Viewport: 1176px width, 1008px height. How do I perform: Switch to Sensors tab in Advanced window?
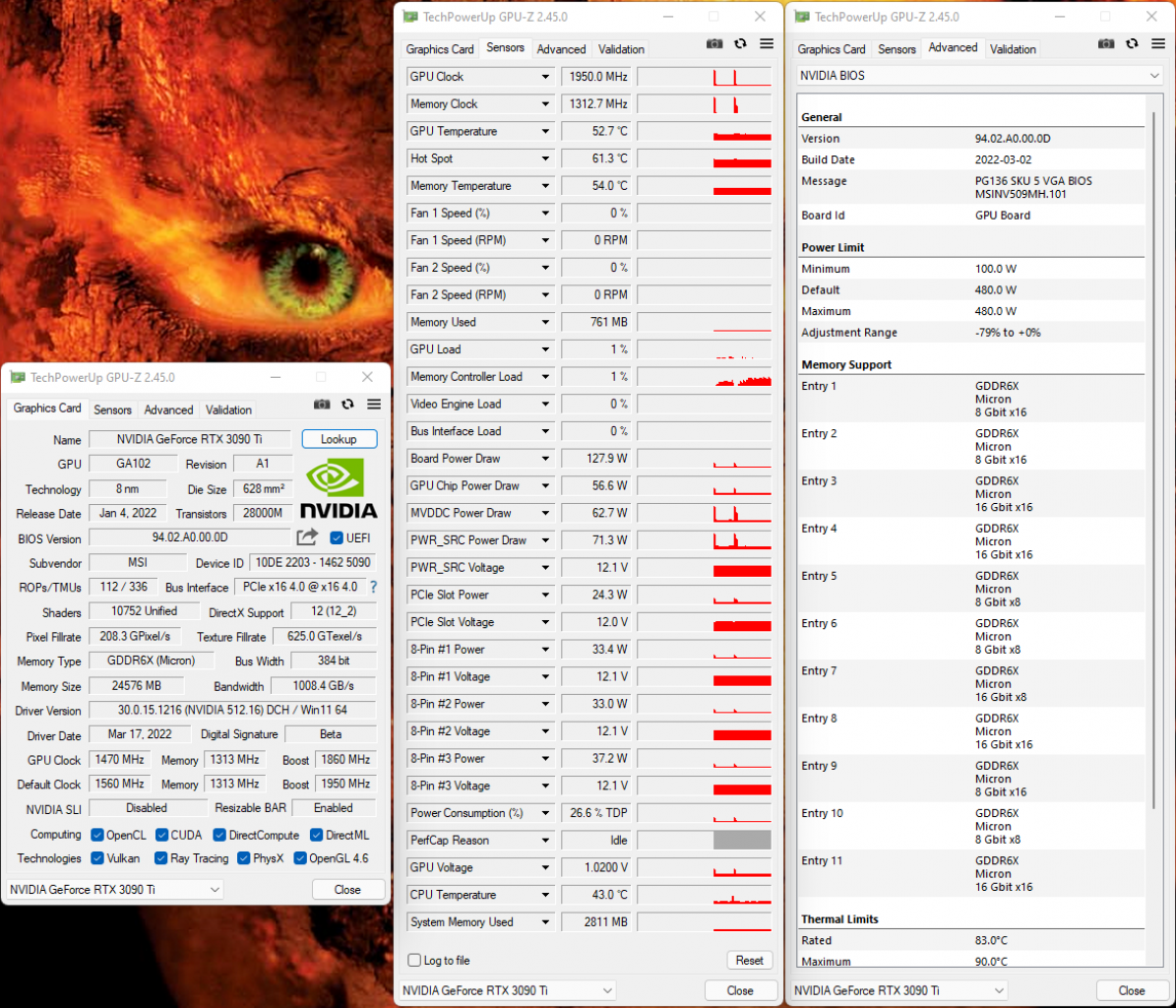point(897,49)
